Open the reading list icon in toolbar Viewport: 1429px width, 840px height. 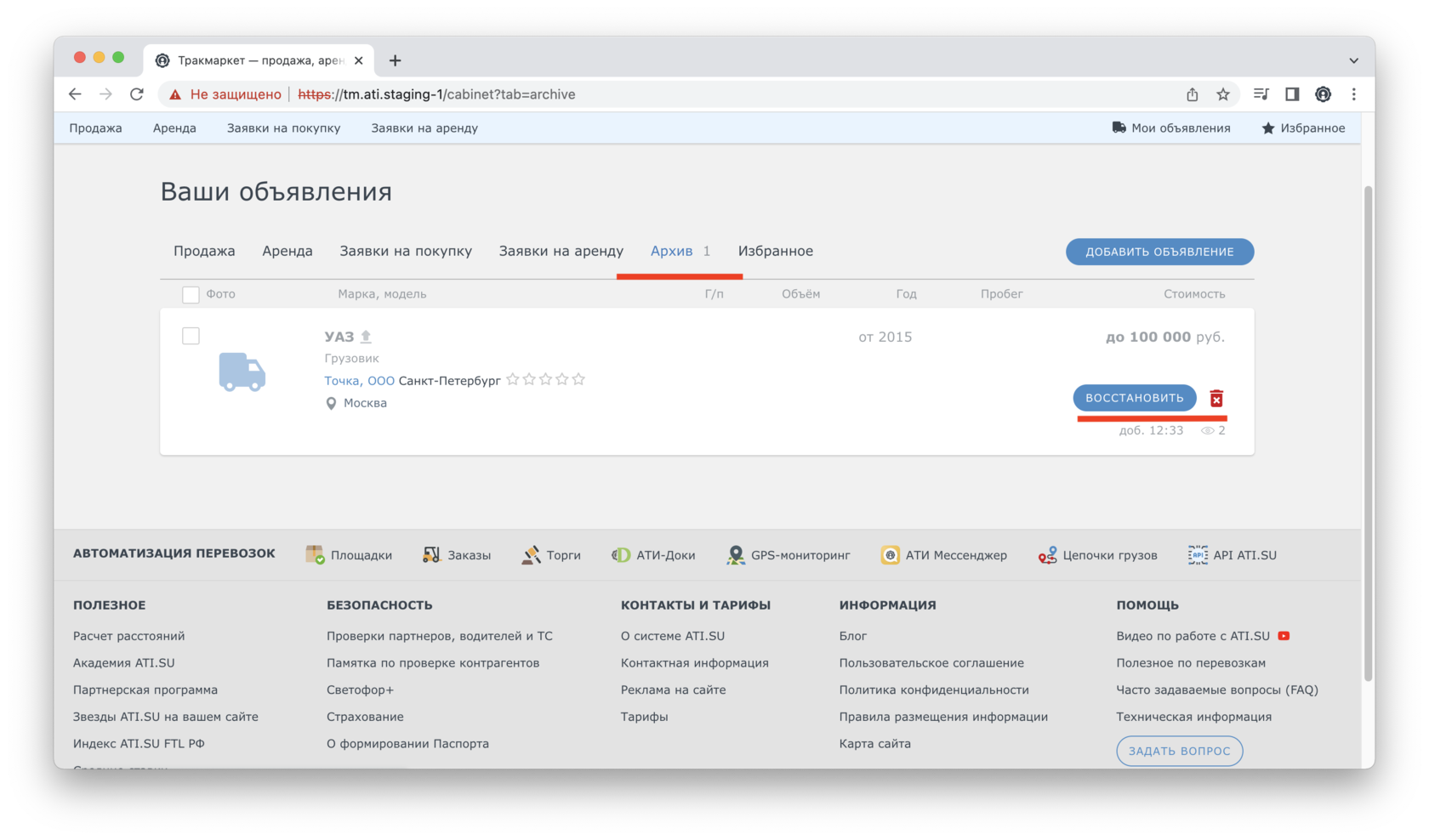(1261, 94)
